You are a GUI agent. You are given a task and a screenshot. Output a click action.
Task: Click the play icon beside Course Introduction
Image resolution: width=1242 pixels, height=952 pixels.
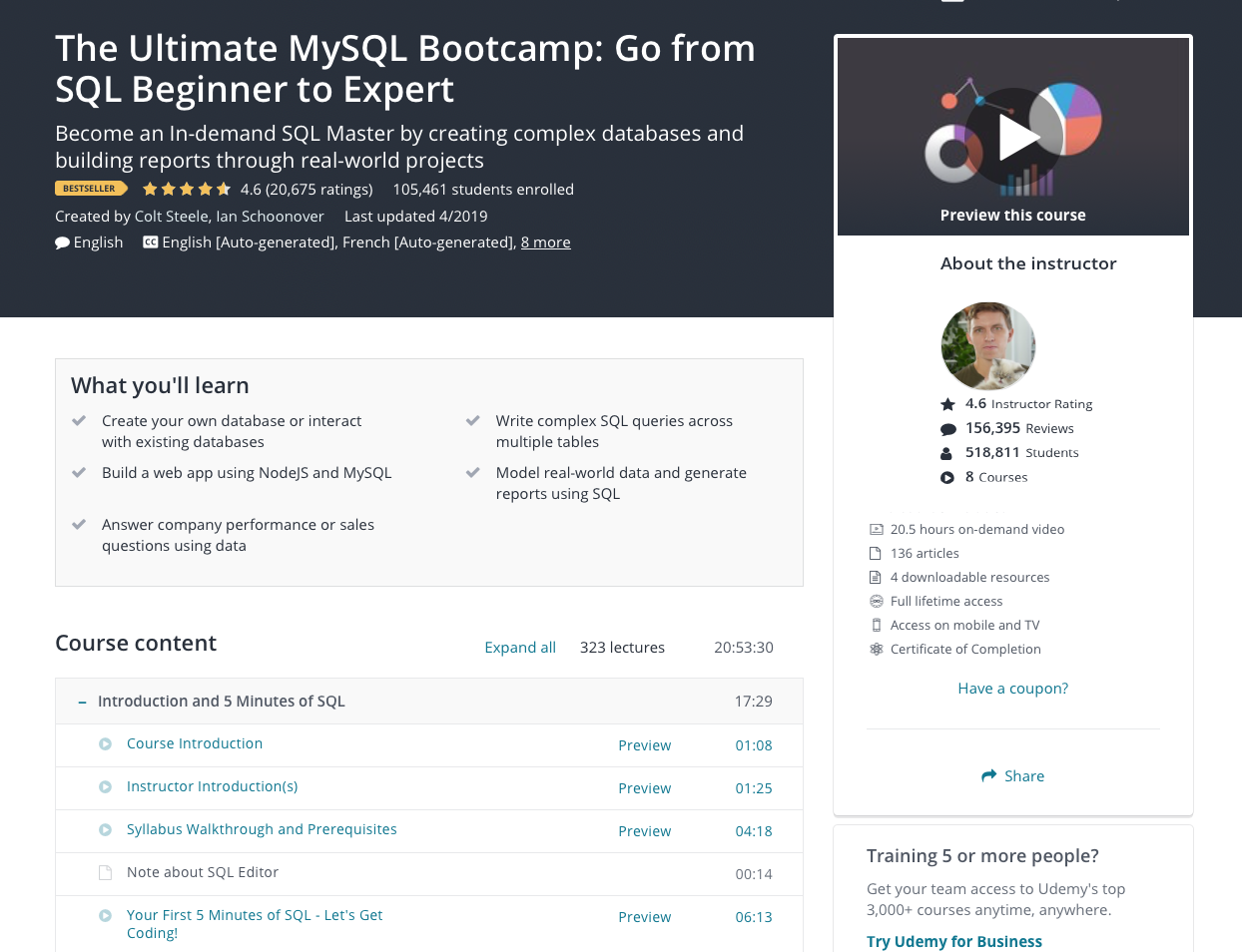tap(105, 744)
